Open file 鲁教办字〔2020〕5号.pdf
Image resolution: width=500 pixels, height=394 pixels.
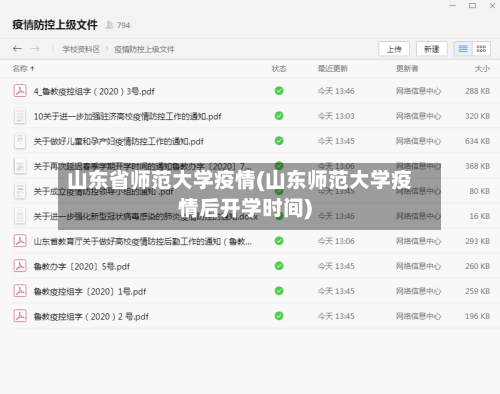click(82, 266)
